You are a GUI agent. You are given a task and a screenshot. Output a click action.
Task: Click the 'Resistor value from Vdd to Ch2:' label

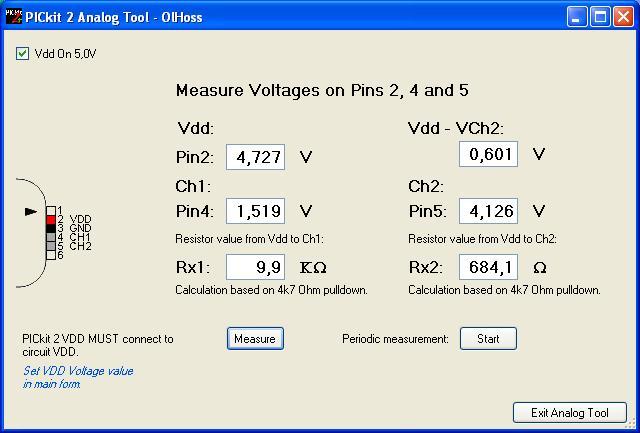tap(482, 239)
